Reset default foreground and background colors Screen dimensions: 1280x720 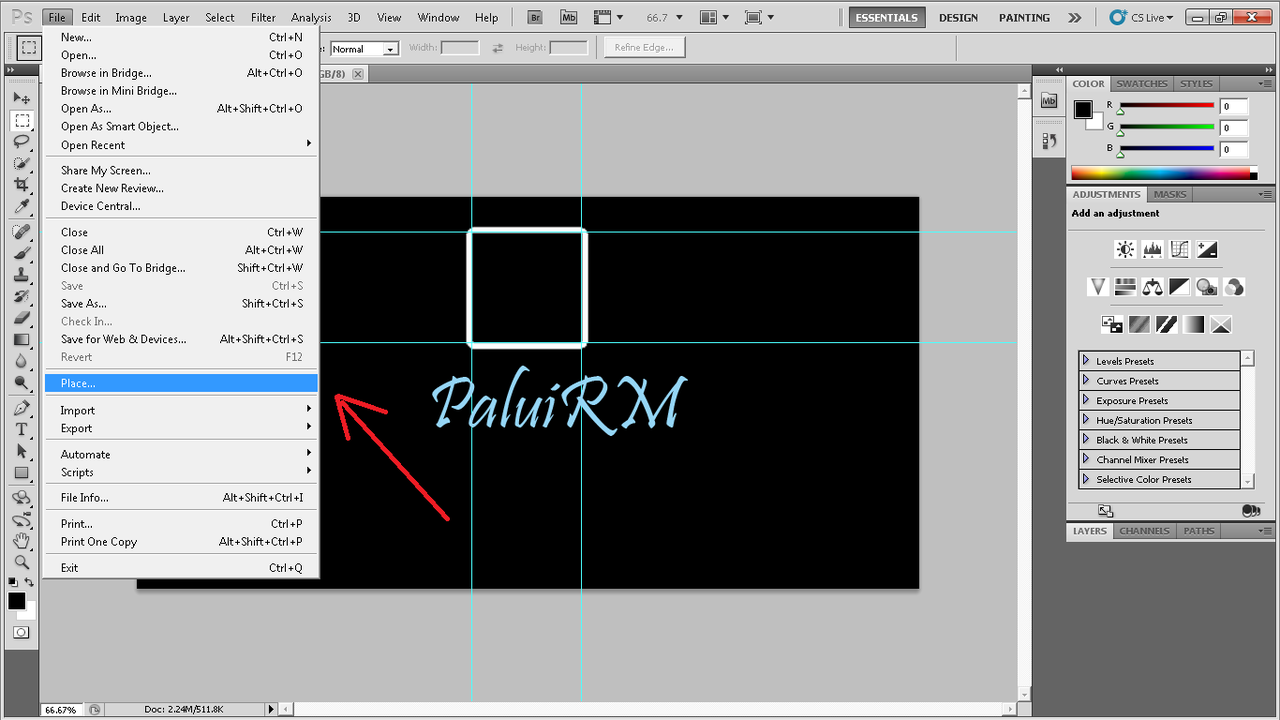pyautogui.click(x=12, y=581)
